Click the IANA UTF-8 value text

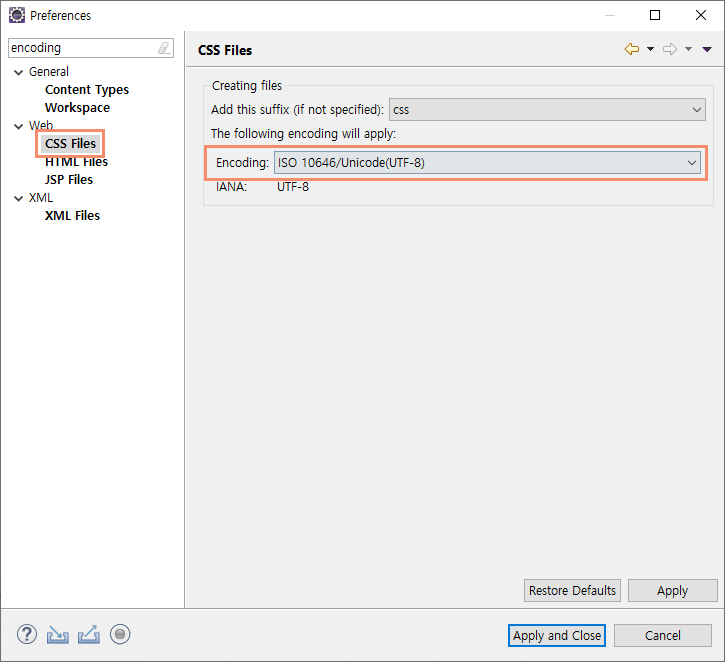[x=293, y=187]
